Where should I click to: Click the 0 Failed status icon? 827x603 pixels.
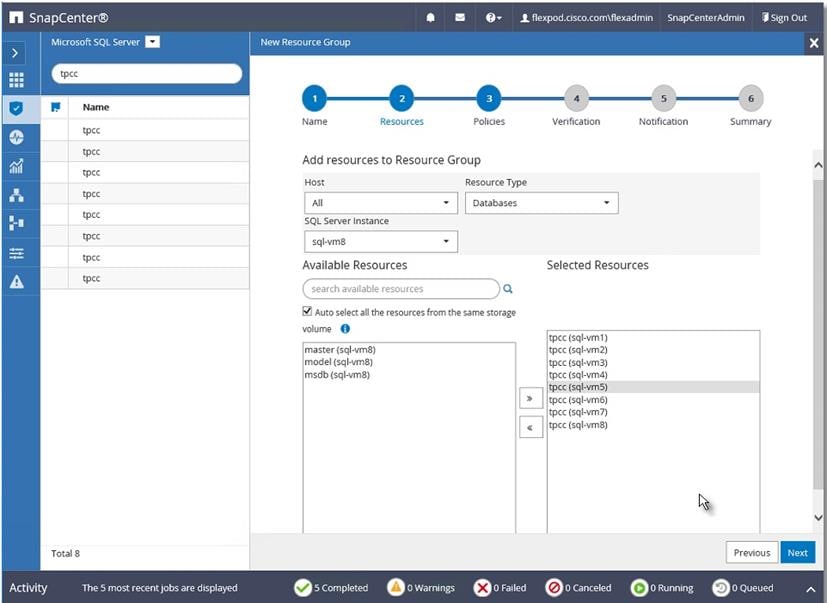click(x=482, y=588)
